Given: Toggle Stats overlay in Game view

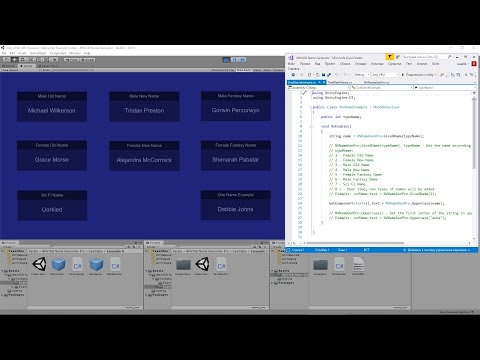Looking at the screenshot, I should [267, 70].
